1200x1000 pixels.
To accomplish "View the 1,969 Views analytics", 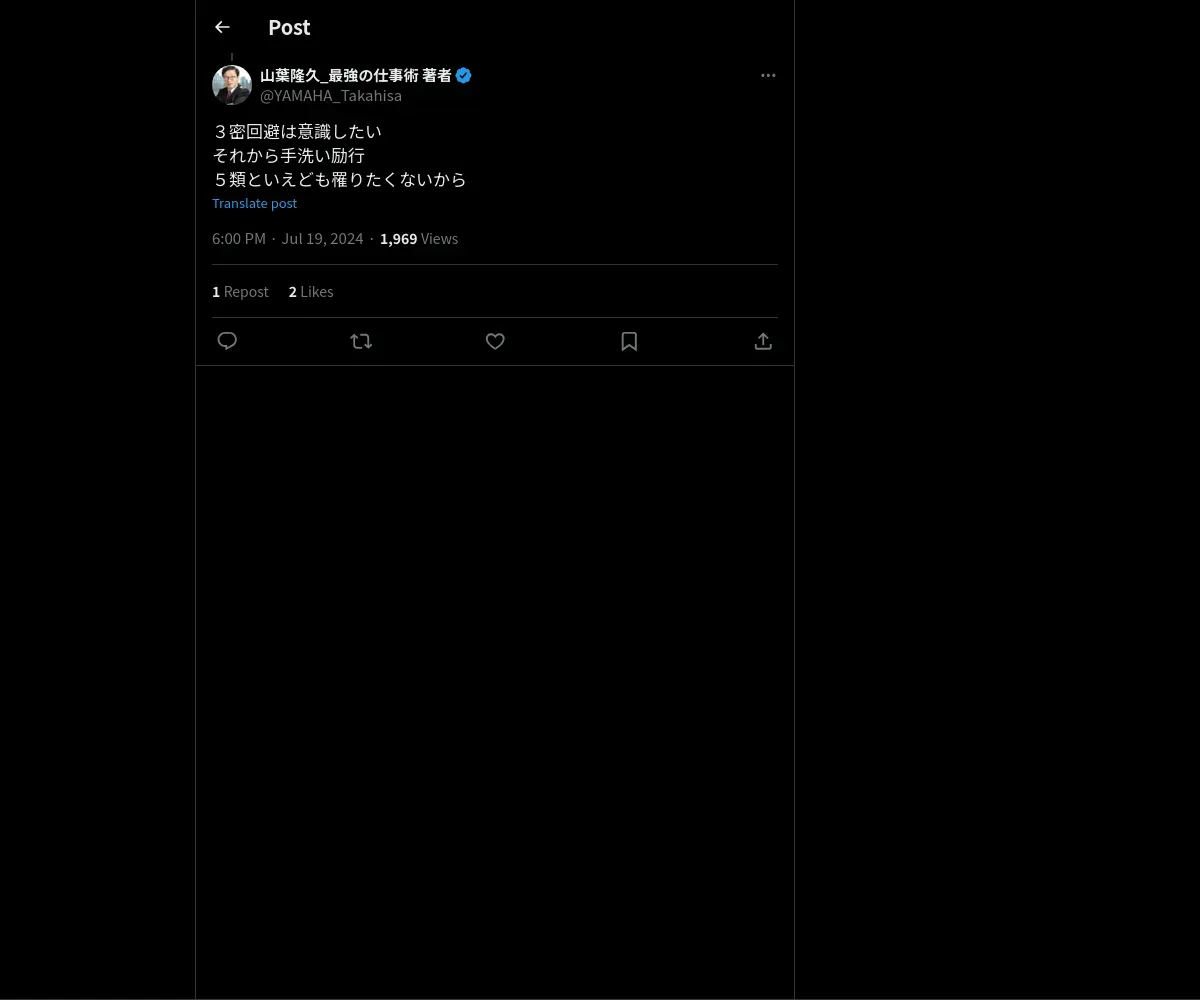I will [x=419, y=238].
